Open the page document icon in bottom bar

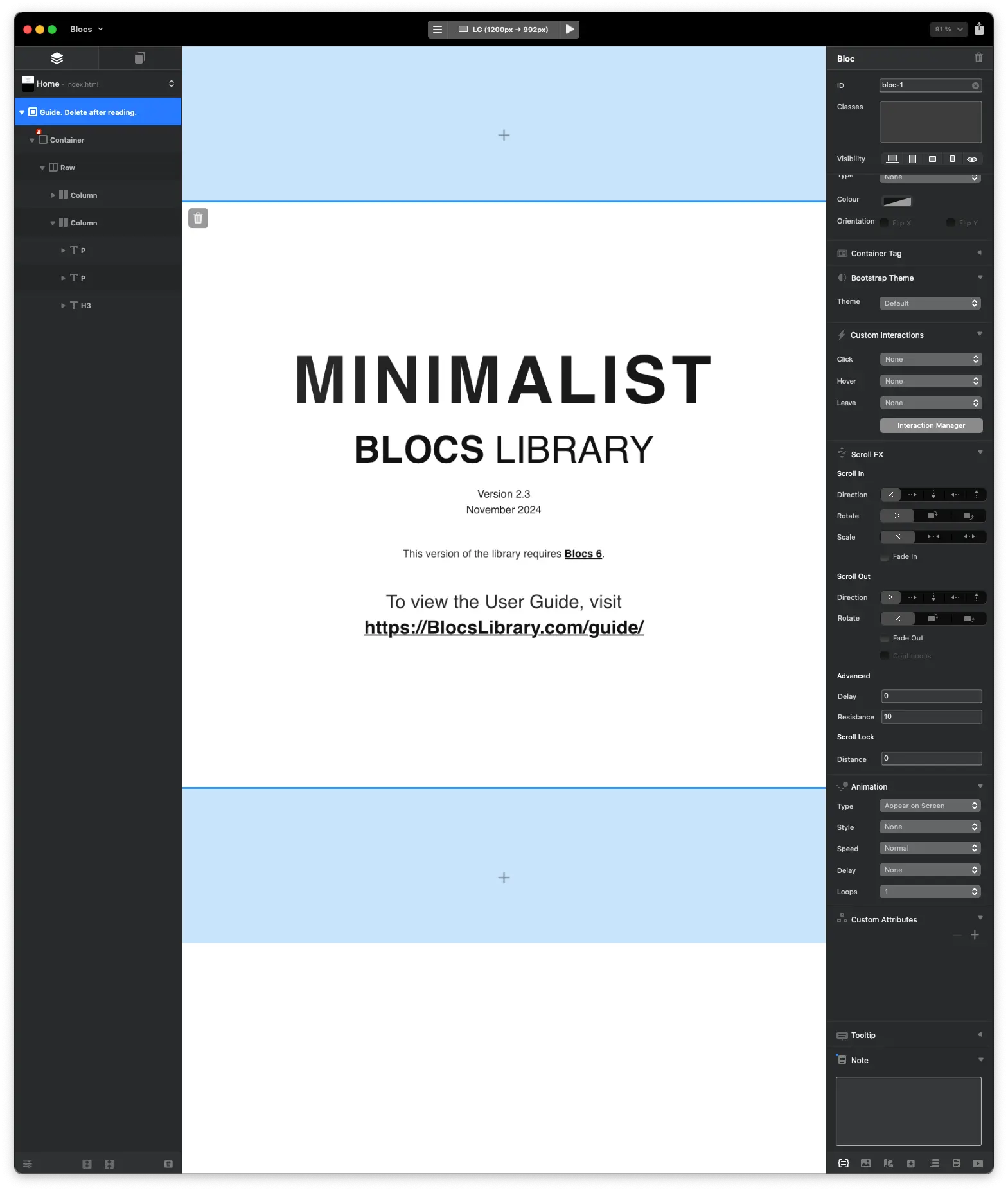(x=956, y=1163)
